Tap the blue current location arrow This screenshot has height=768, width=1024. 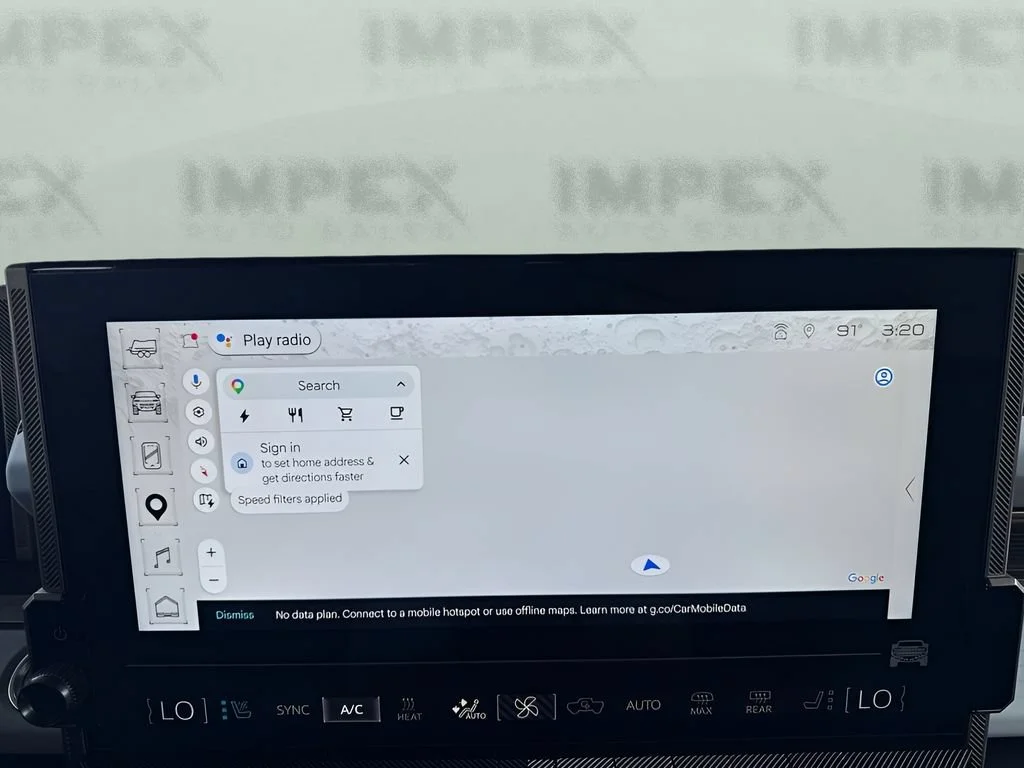point(650,565)
